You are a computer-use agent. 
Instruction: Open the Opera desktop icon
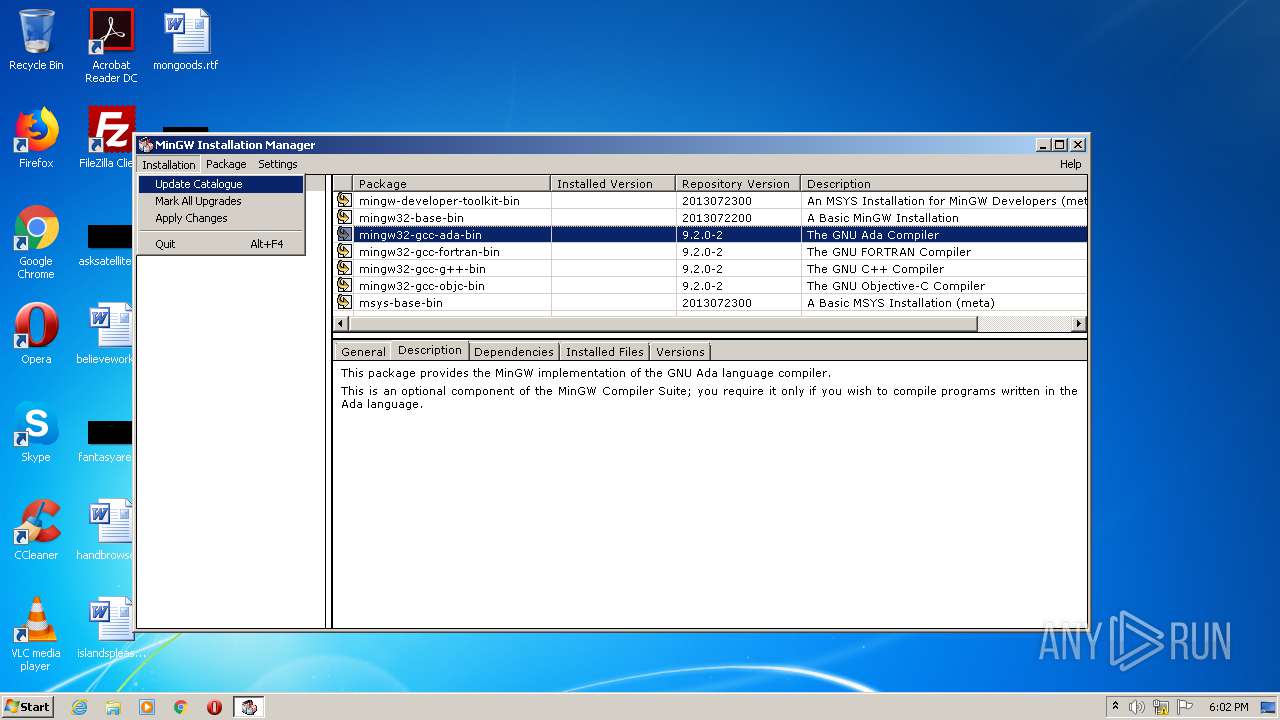pos(36,334)
